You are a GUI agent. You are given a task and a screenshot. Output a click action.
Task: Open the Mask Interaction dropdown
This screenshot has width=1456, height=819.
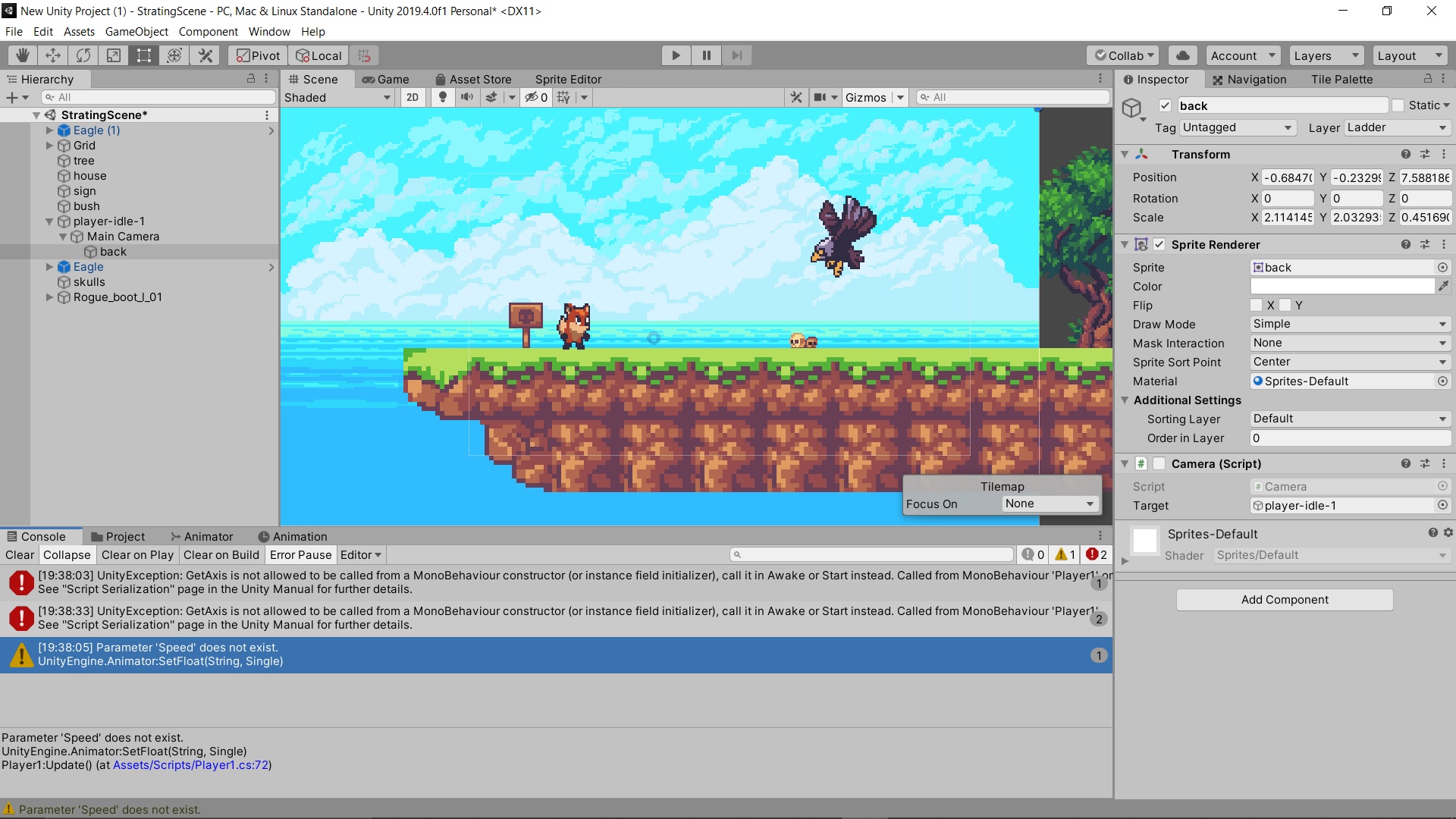point(1350,343)
